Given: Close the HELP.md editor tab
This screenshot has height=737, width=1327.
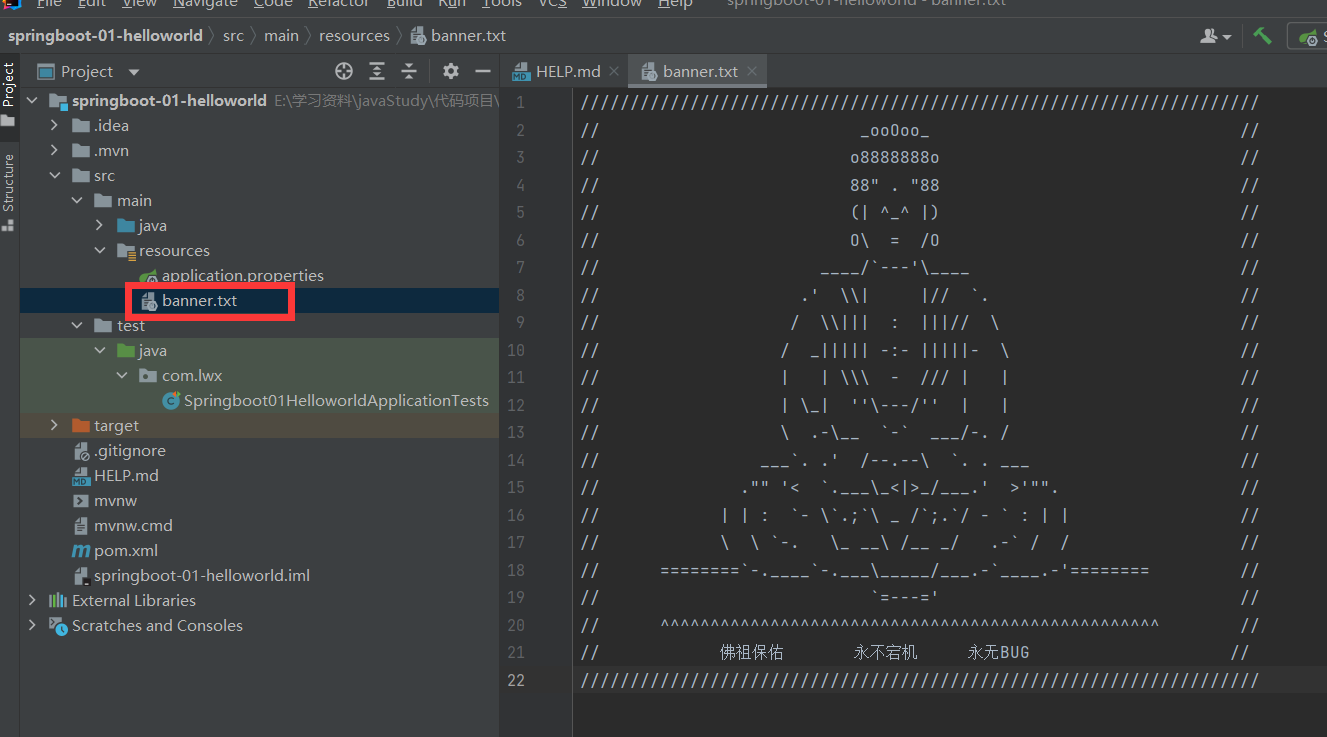Looking at the screenshot, I should pos(614,71).
